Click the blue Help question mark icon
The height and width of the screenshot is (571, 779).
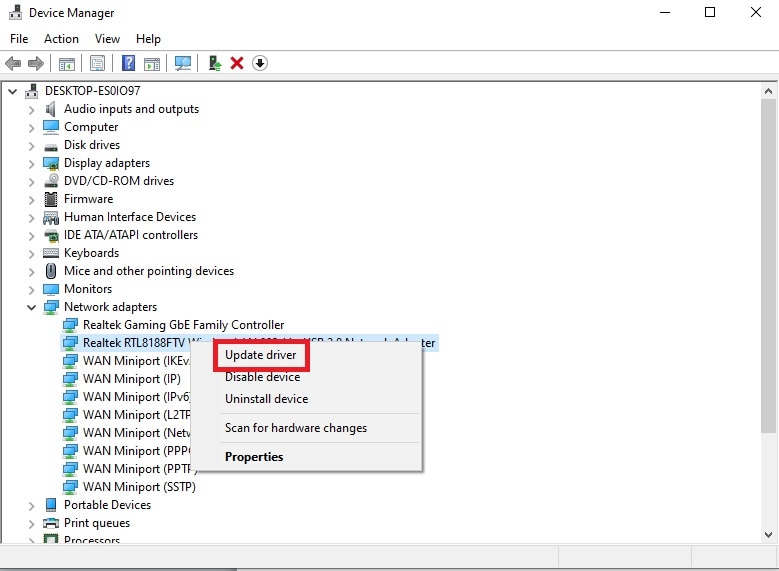pyautogui.click(x=129, y=63)
